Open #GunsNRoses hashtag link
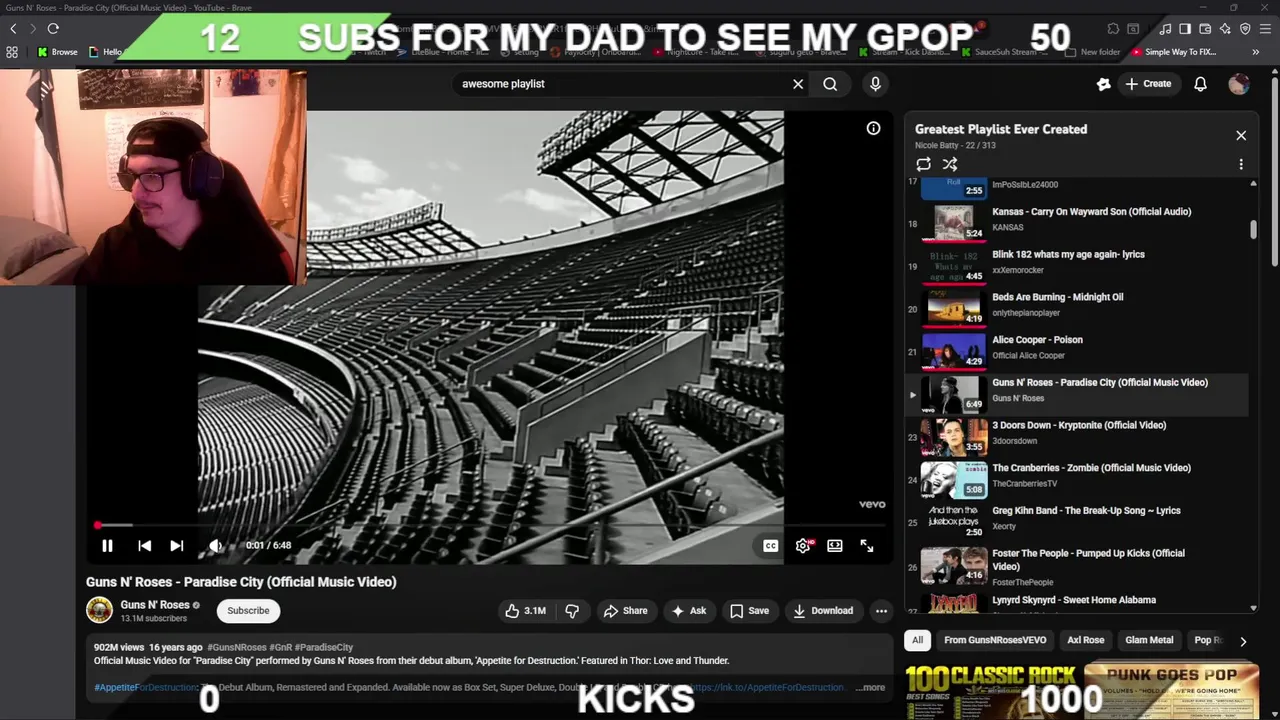 click(x=236, y=648)
